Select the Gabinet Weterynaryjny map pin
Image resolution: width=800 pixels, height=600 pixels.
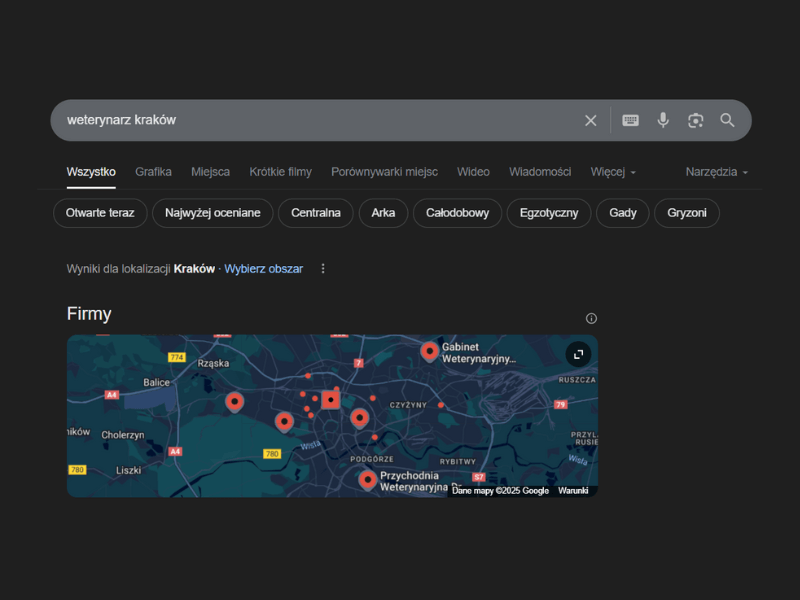[430, 352]
